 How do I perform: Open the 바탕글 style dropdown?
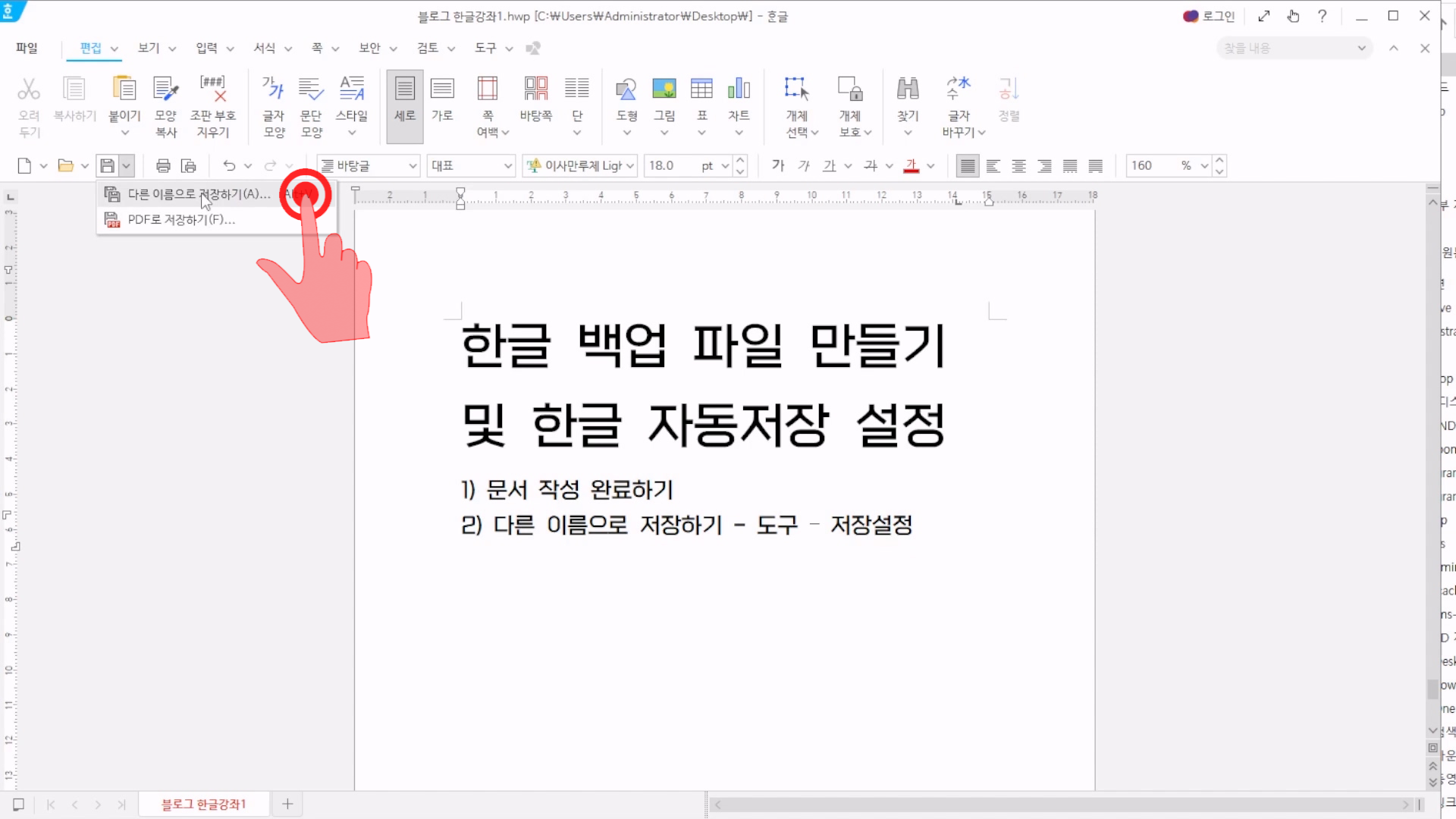coord(413,165)
